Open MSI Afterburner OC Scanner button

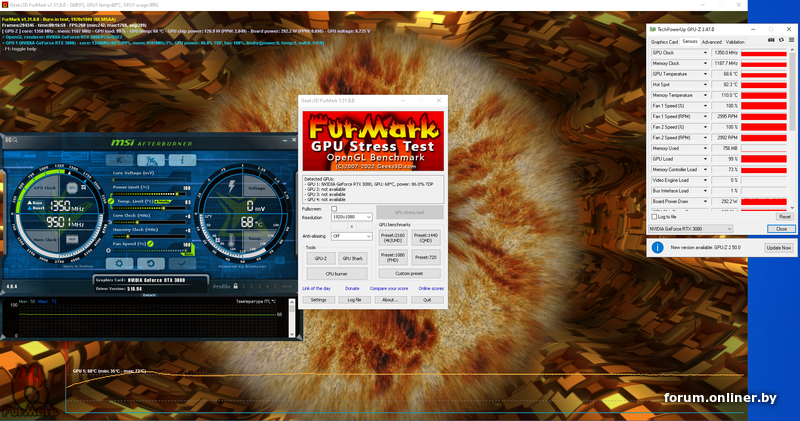(151, 160)
